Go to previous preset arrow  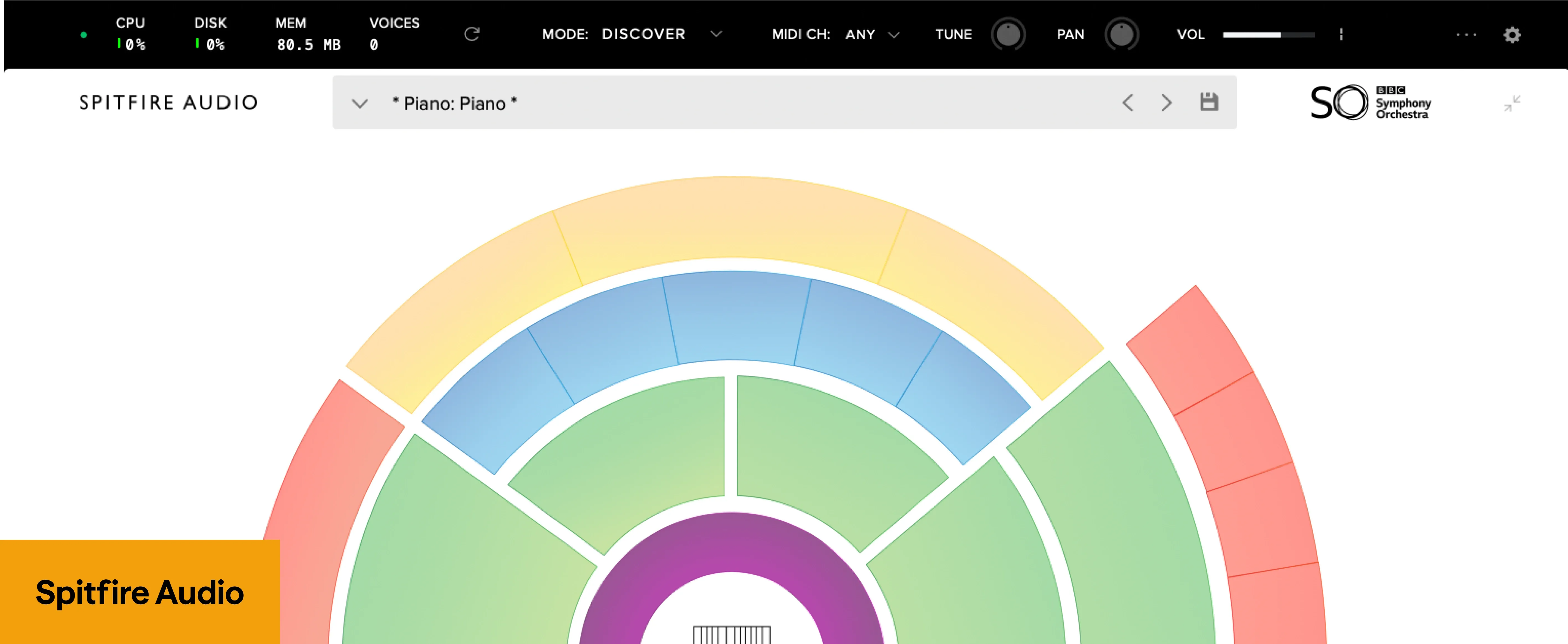(1128, 102)
